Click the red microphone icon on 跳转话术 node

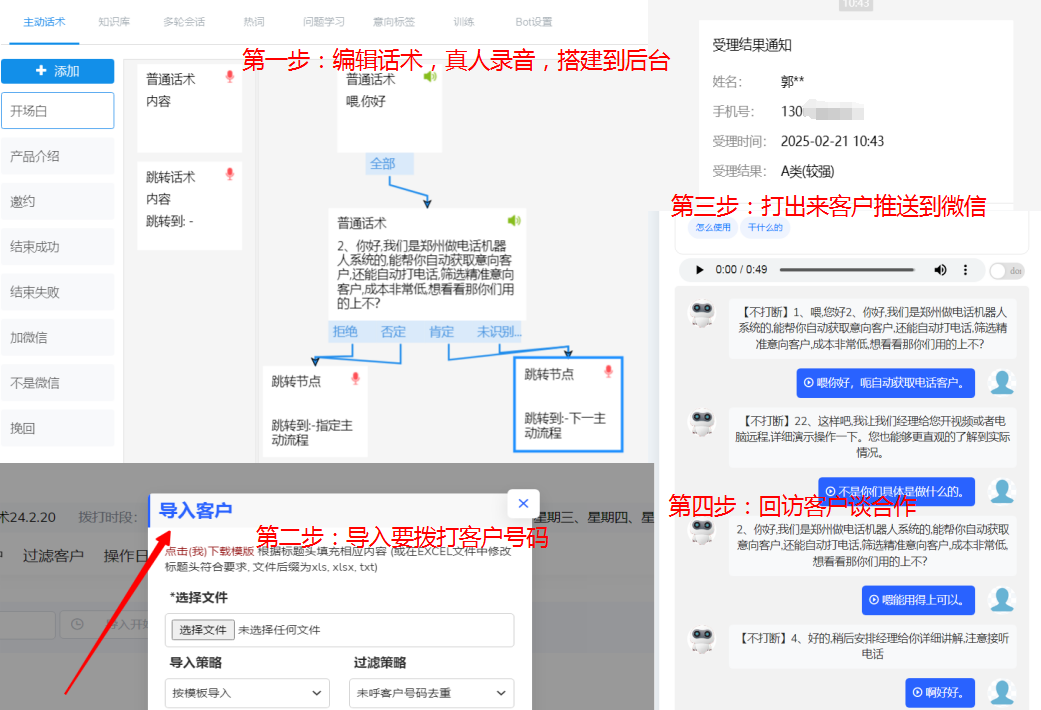(x=231, y=175)
